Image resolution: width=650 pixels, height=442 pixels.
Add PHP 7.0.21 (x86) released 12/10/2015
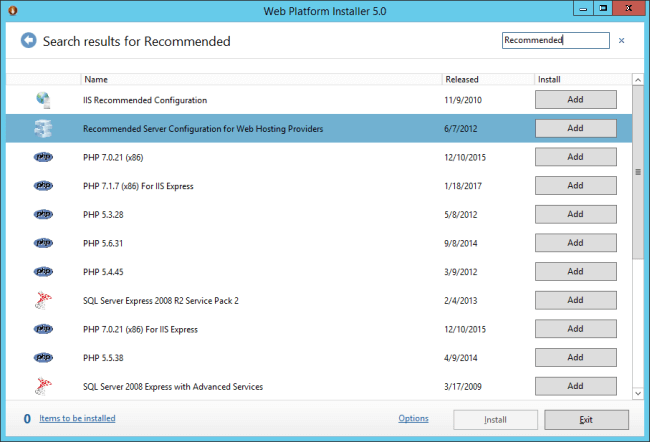pos(575,157)
